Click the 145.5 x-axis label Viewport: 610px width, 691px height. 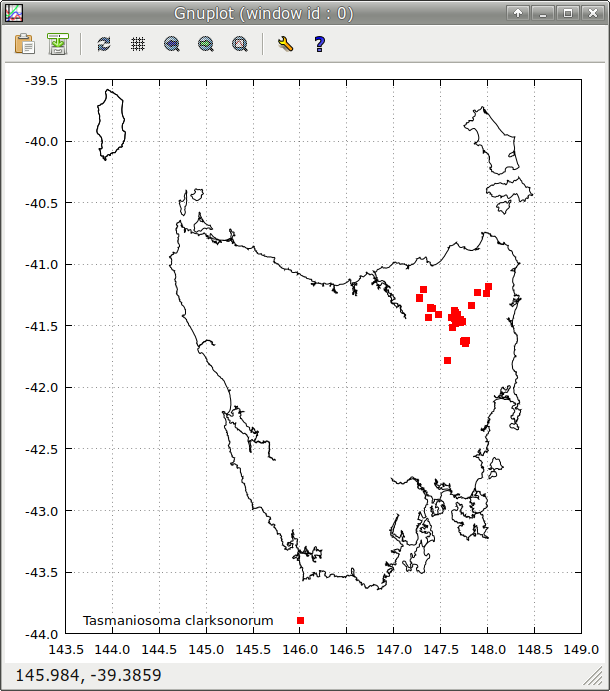coord(253,650)
